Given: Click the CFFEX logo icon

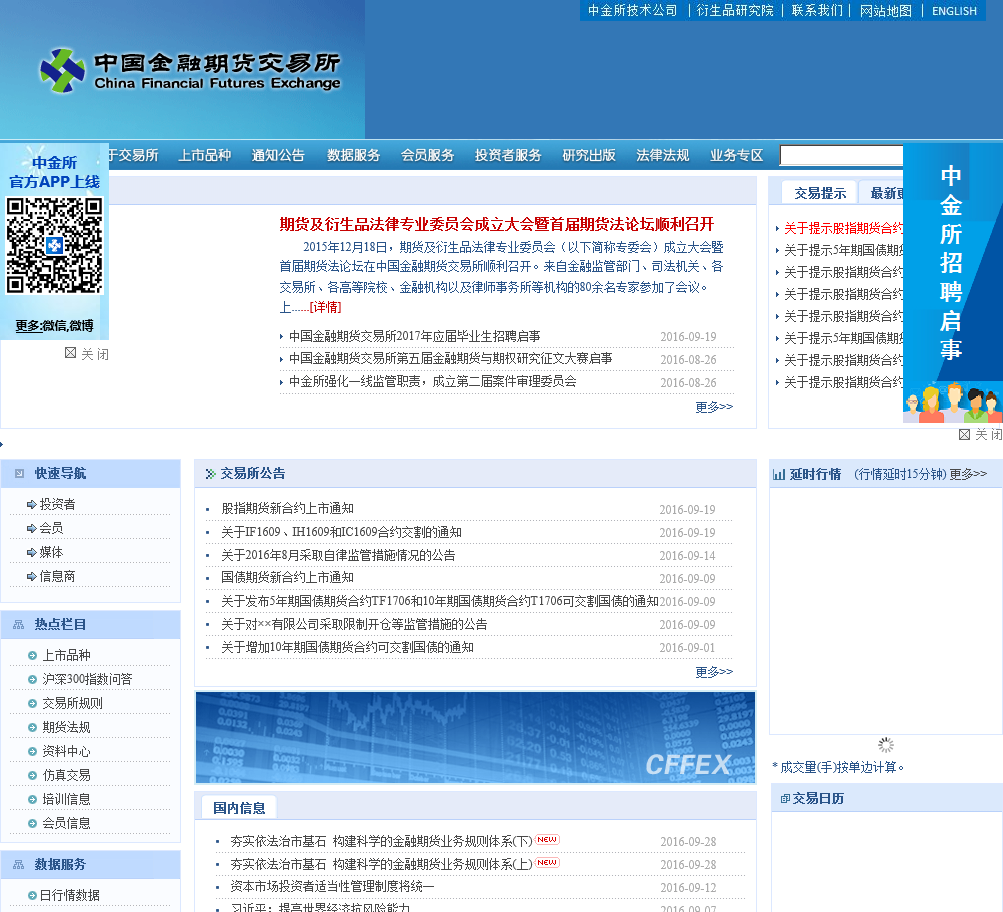Looking at the screenshot, I should click(62, 70).
